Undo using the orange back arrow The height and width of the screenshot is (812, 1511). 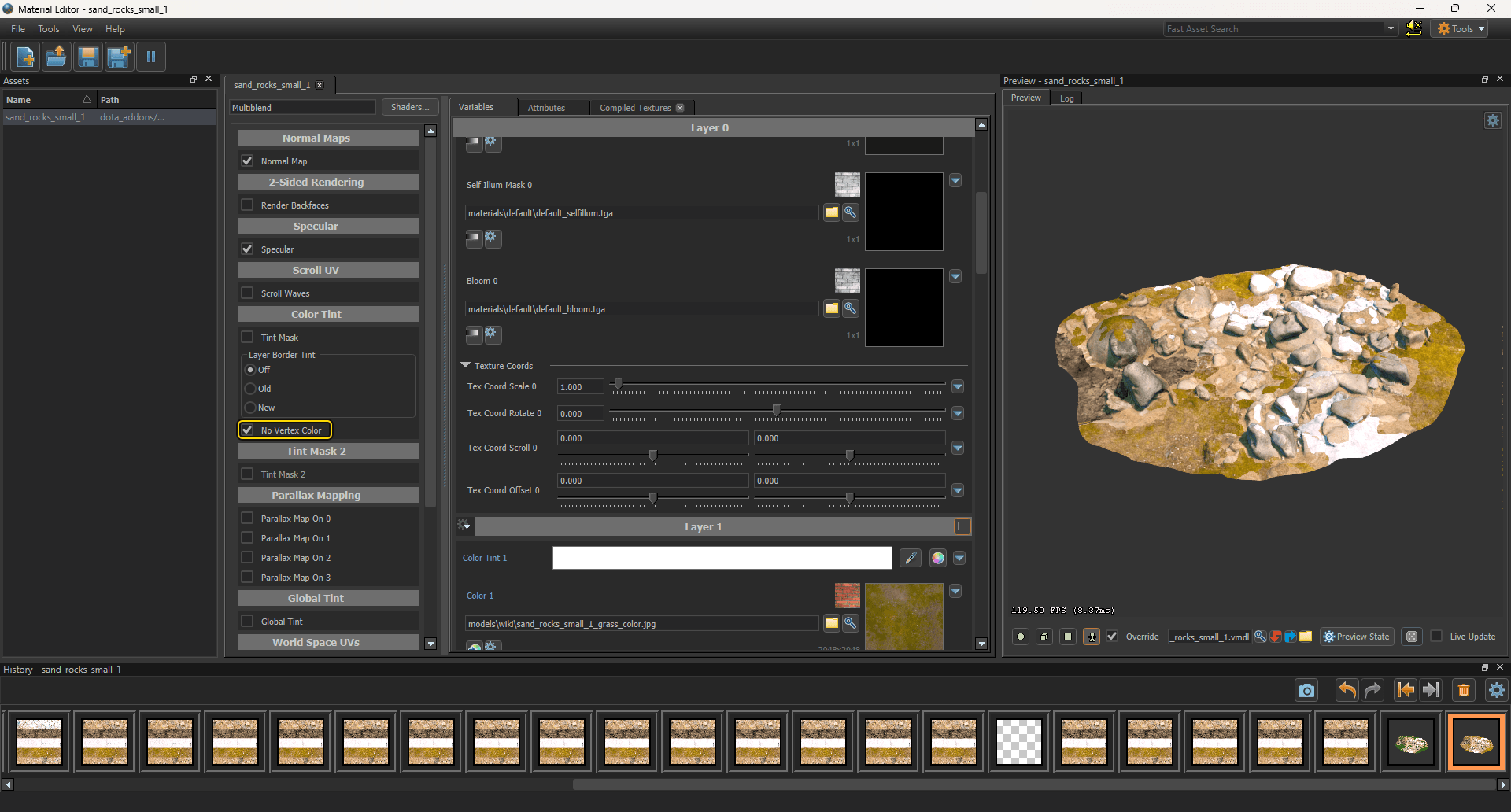point(1347,691)
